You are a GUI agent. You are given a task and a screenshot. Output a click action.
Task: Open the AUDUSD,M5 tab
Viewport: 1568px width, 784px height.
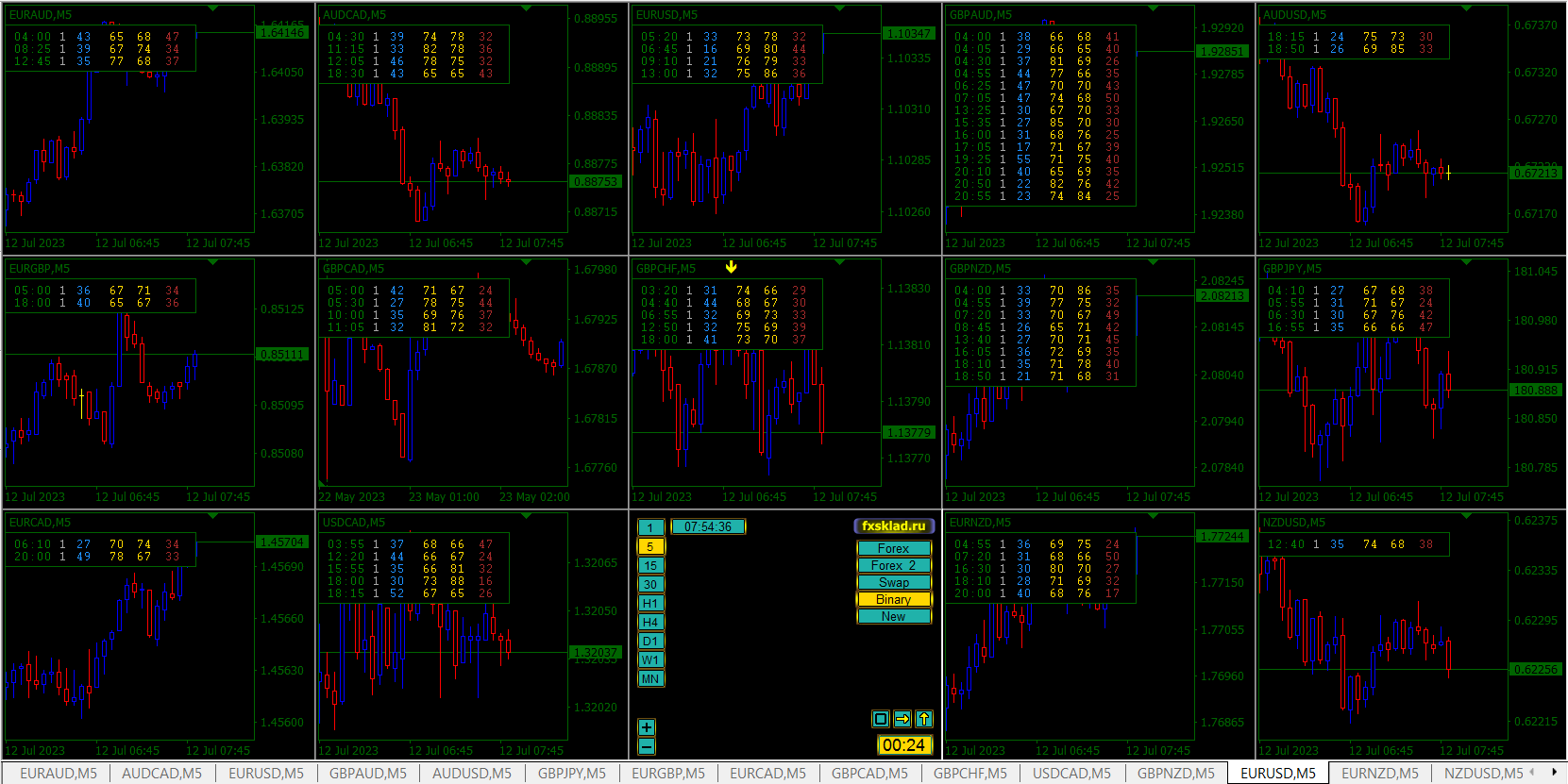pyautogui.click(x=472, y=774)
